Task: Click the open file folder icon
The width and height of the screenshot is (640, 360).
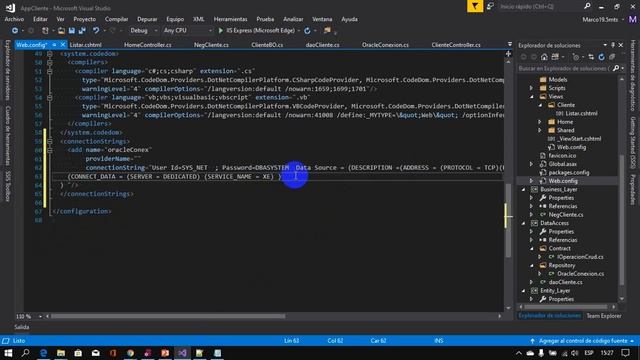Action: pos(61,31)
